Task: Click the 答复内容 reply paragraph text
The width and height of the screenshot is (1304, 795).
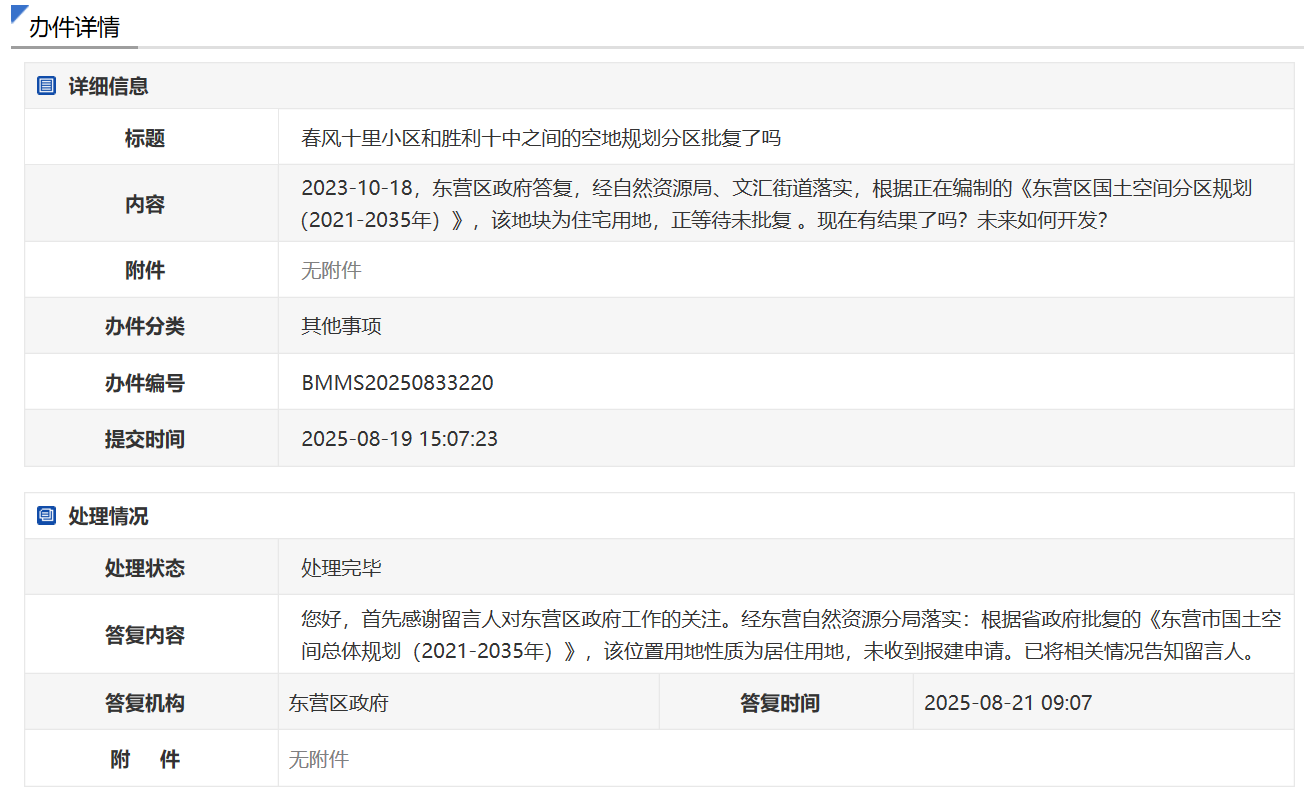Action: 790,635
